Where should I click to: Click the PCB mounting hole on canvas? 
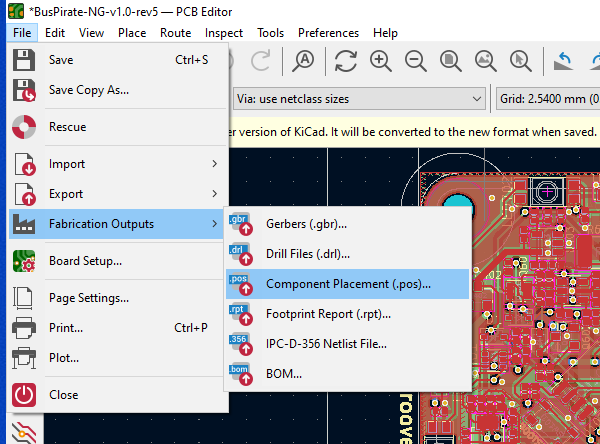[x=459, y=201]
